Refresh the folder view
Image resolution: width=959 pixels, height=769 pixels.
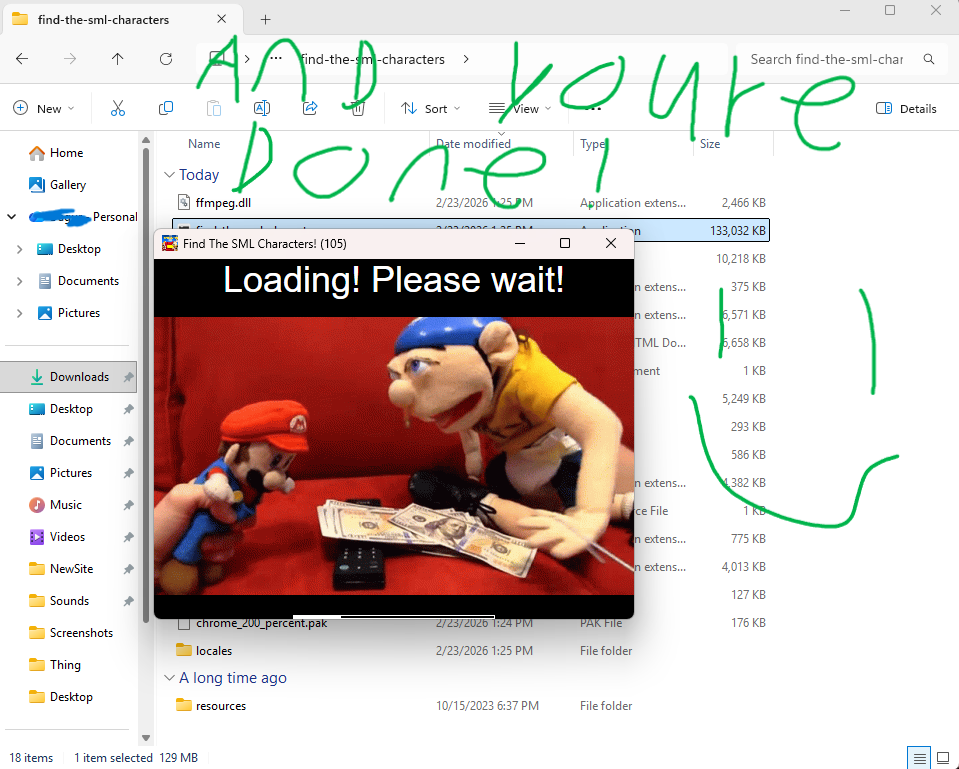[x=166, y=59]
